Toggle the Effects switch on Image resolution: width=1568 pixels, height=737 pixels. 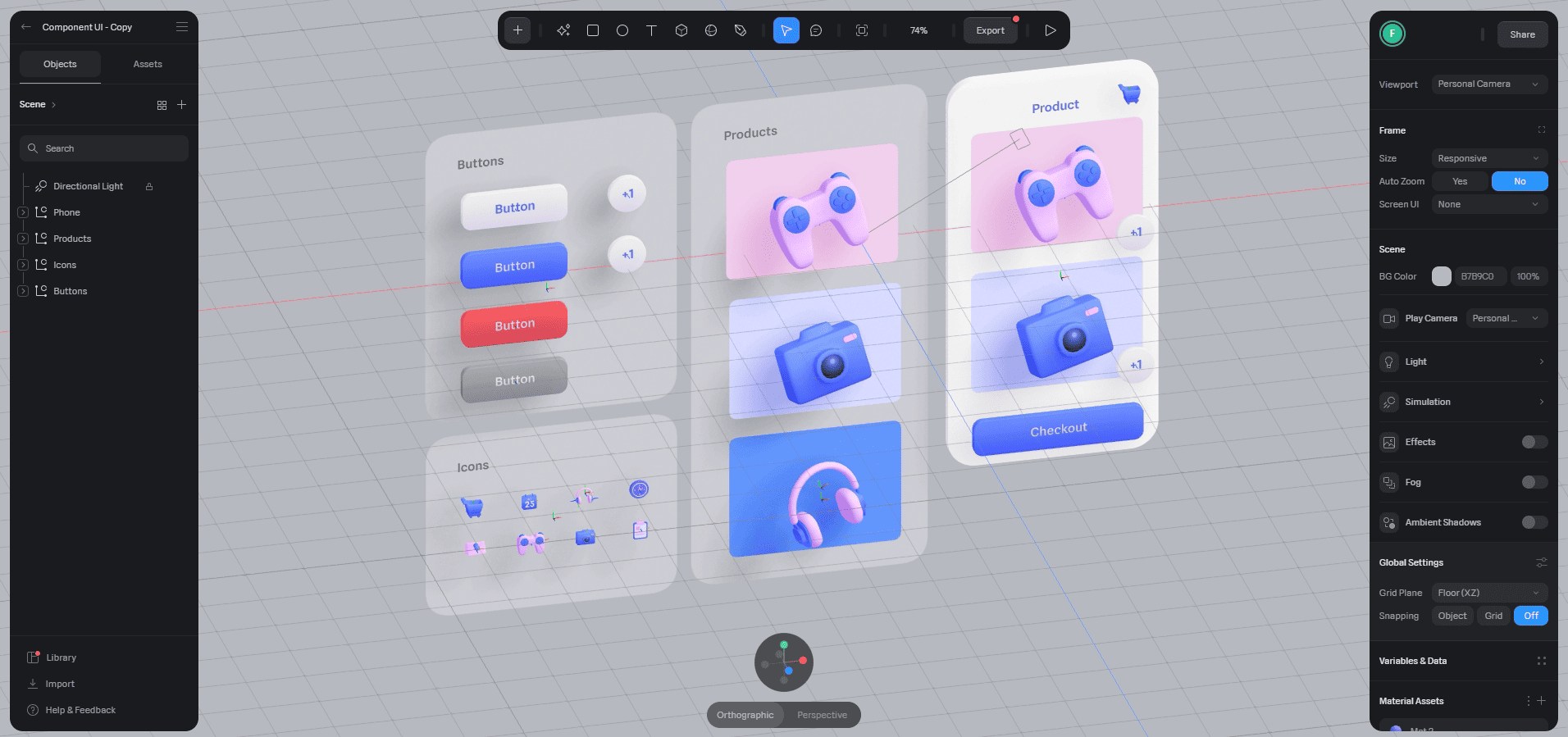pyautogui.click(x=1534, y=442)
